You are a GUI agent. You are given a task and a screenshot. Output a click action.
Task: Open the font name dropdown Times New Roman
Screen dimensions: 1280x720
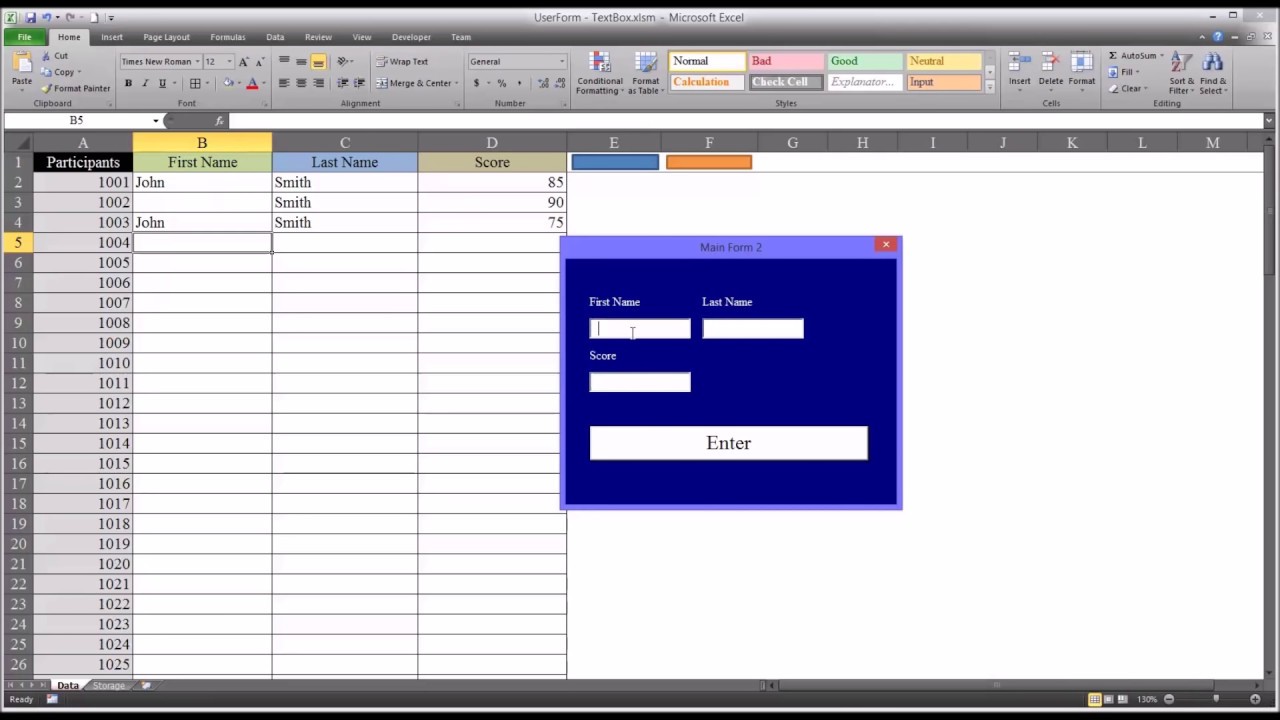point(198,62)
